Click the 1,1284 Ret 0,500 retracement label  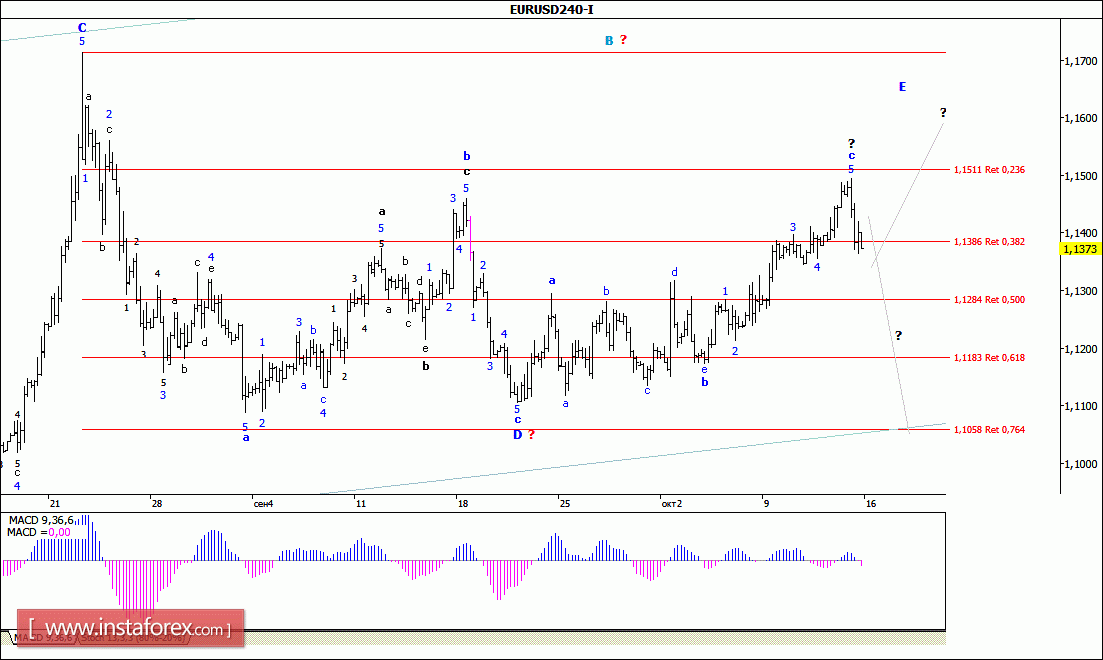(x=989, y=300)
